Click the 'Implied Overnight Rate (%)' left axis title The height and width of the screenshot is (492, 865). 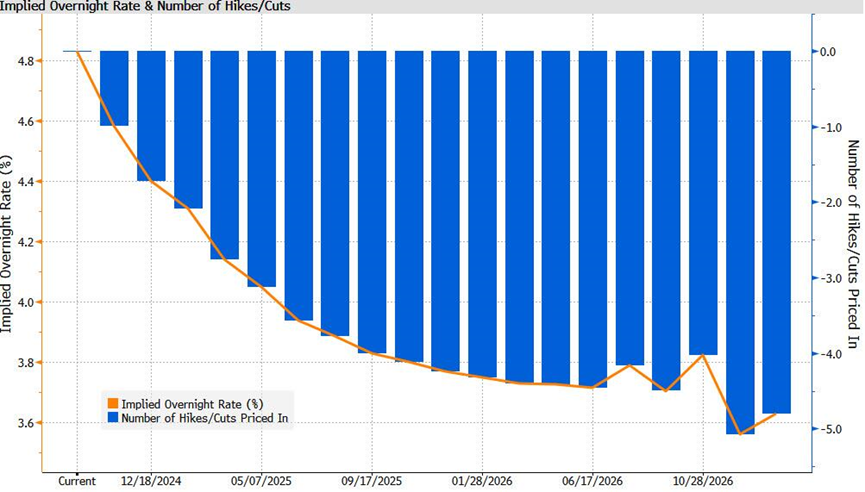(x=6, y=244)
